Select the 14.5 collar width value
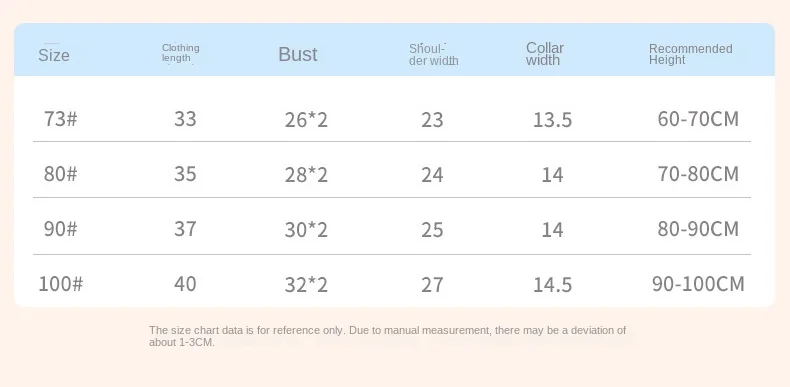Image resolution: width=790 pixels, height=387 pixels. click(x=553, y=285)
